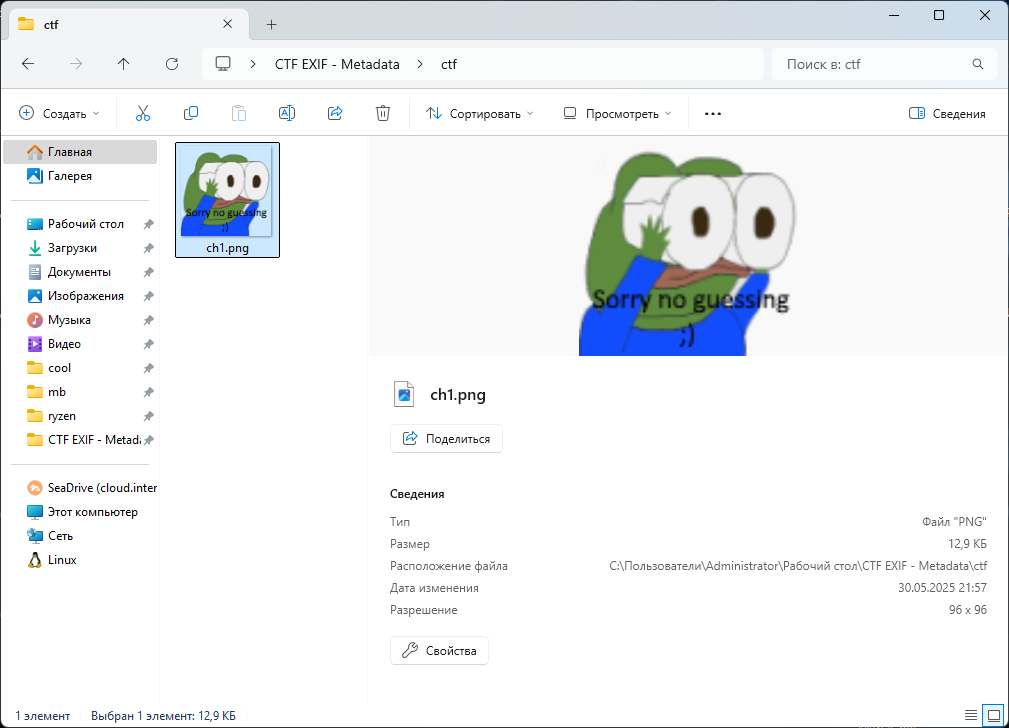Go back with the left arrow
Viewport: 1009px width, 728px height.
tap(28, 64)
